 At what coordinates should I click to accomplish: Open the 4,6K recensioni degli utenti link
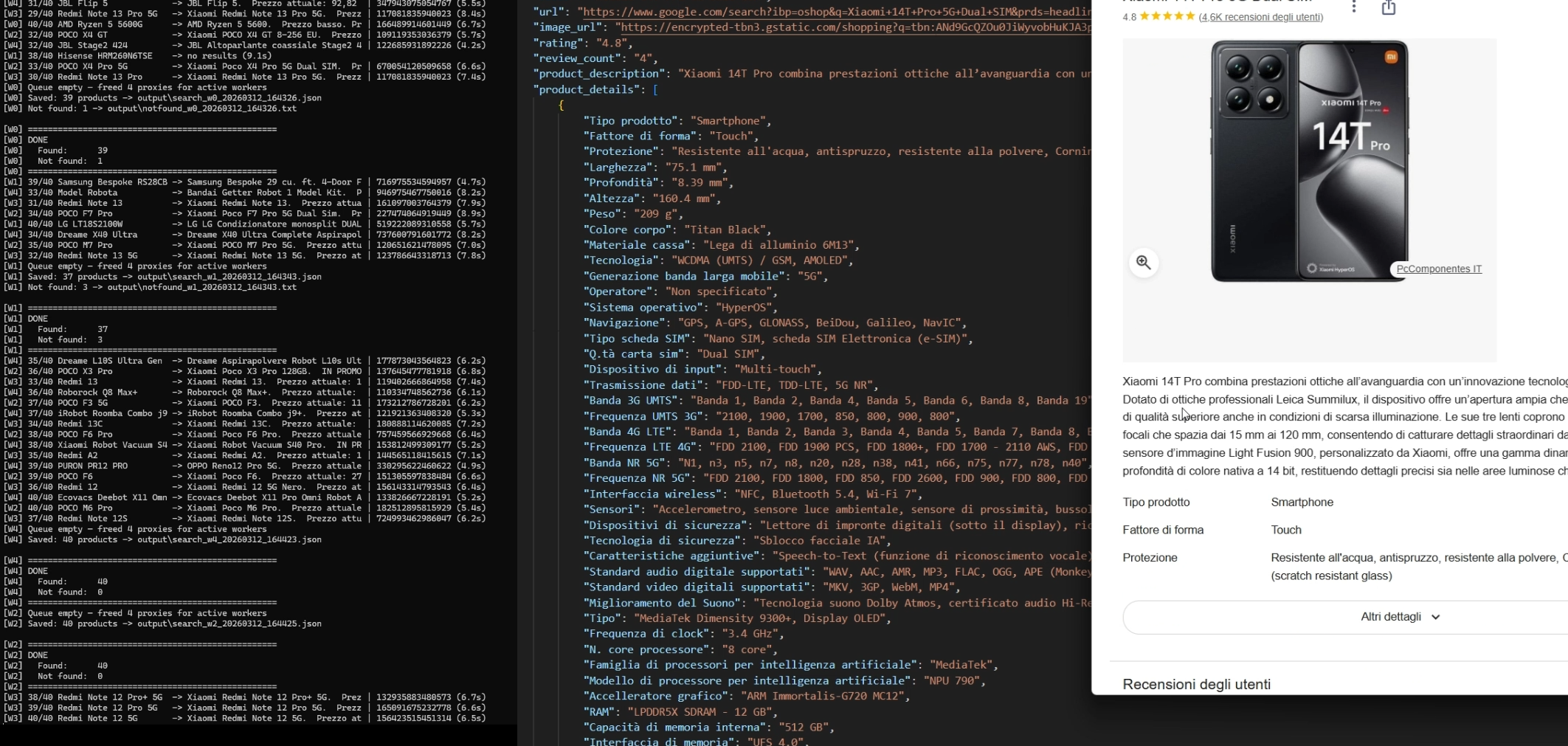point(1261,17)
